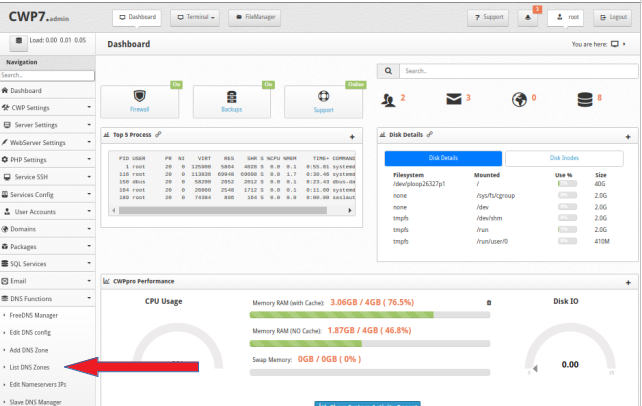Click process list horizontal scrollbar thumb
642x406 pixels.
pyautogui.click(x=223, y=210)
